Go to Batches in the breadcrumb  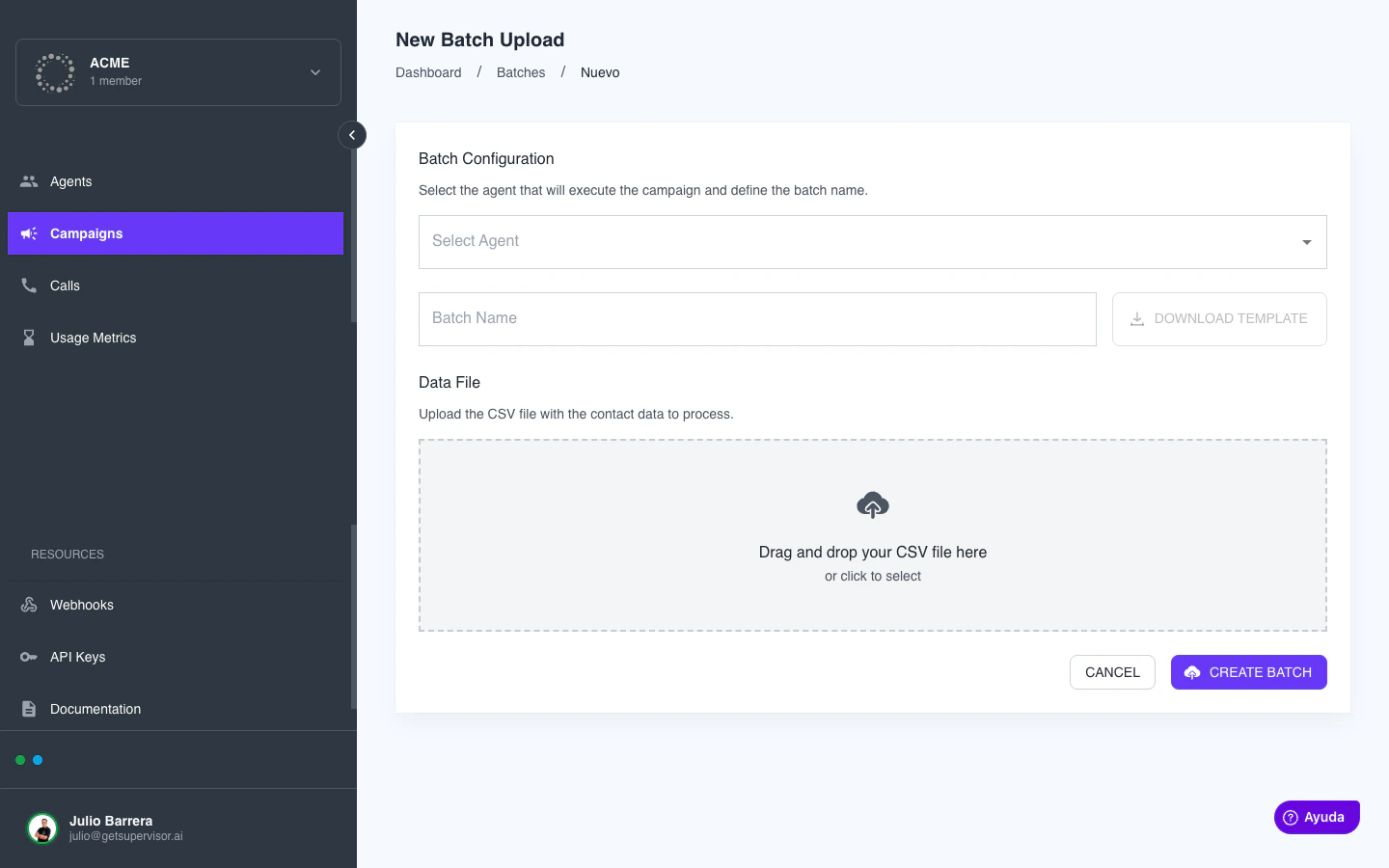521,72
